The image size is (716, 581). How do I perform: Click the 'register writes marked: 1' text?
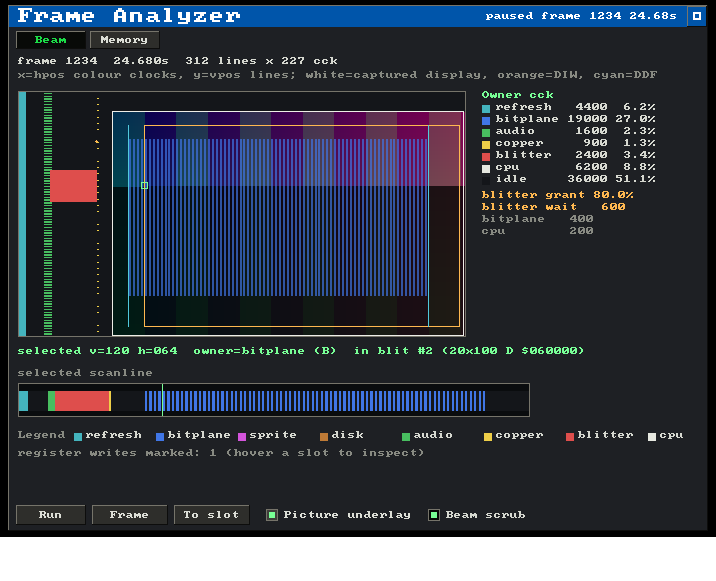point(117,453)
